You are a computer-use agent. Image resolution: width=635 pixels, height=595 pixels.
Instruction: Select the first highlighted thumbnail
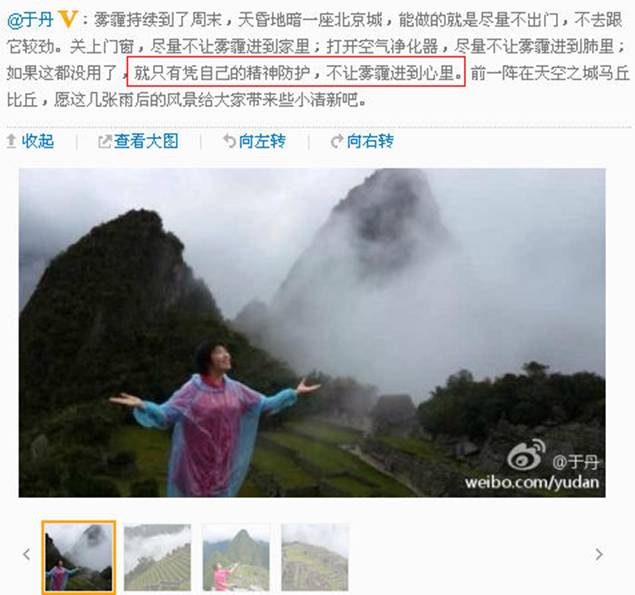(79, 557)
